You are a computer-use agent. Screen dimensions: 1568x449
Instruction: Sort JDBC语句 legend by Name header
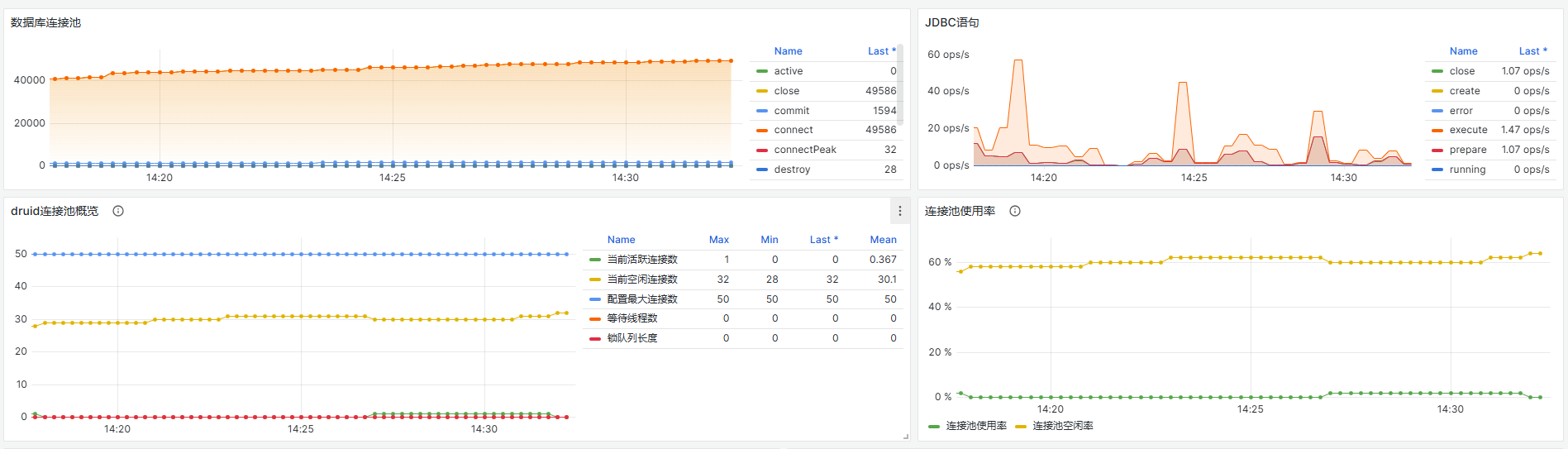[x=1463, y=51]
